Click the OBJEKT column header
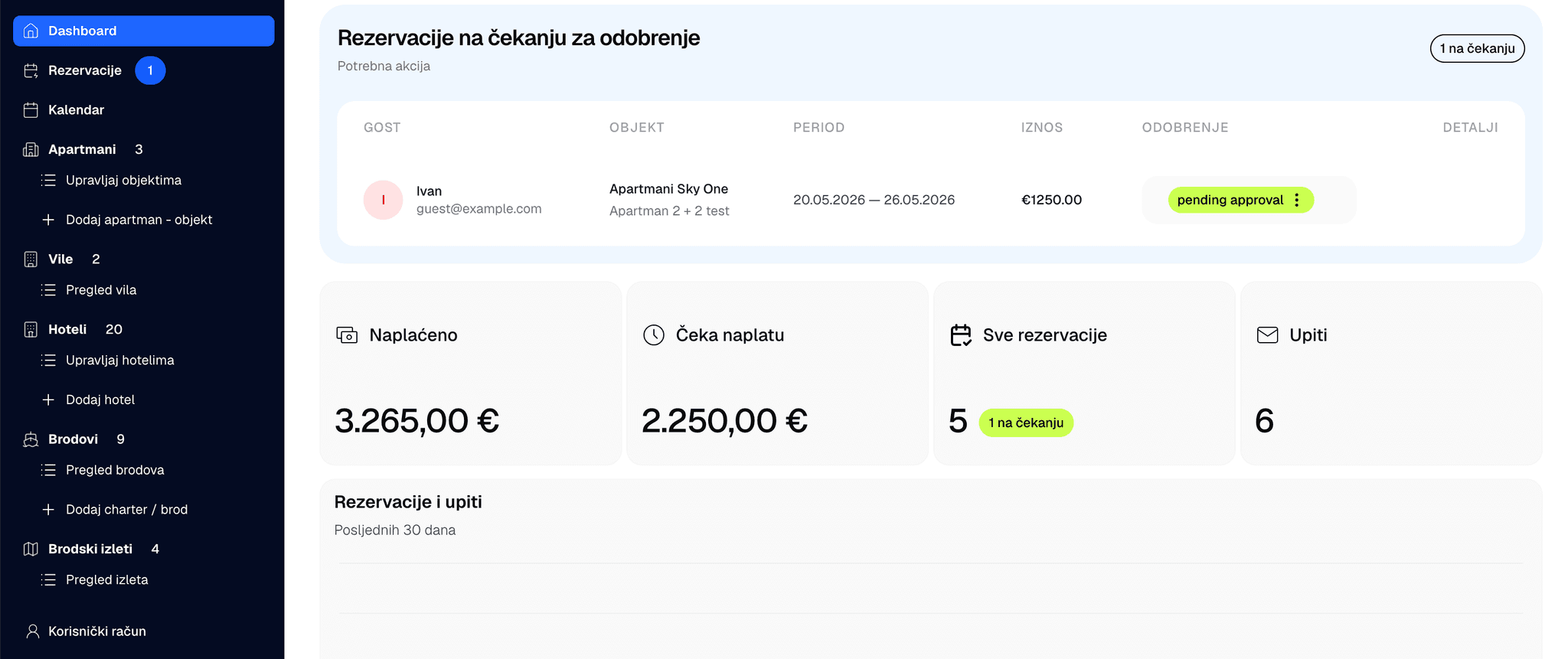 pyautogui.click(x=637, y=127)
